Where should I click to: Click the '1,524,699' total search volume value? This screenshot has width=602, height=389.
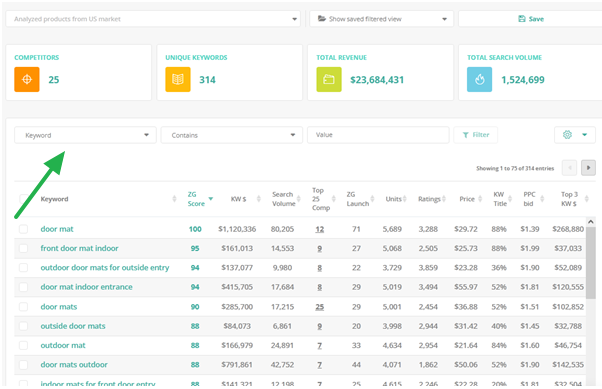[523, 80]
